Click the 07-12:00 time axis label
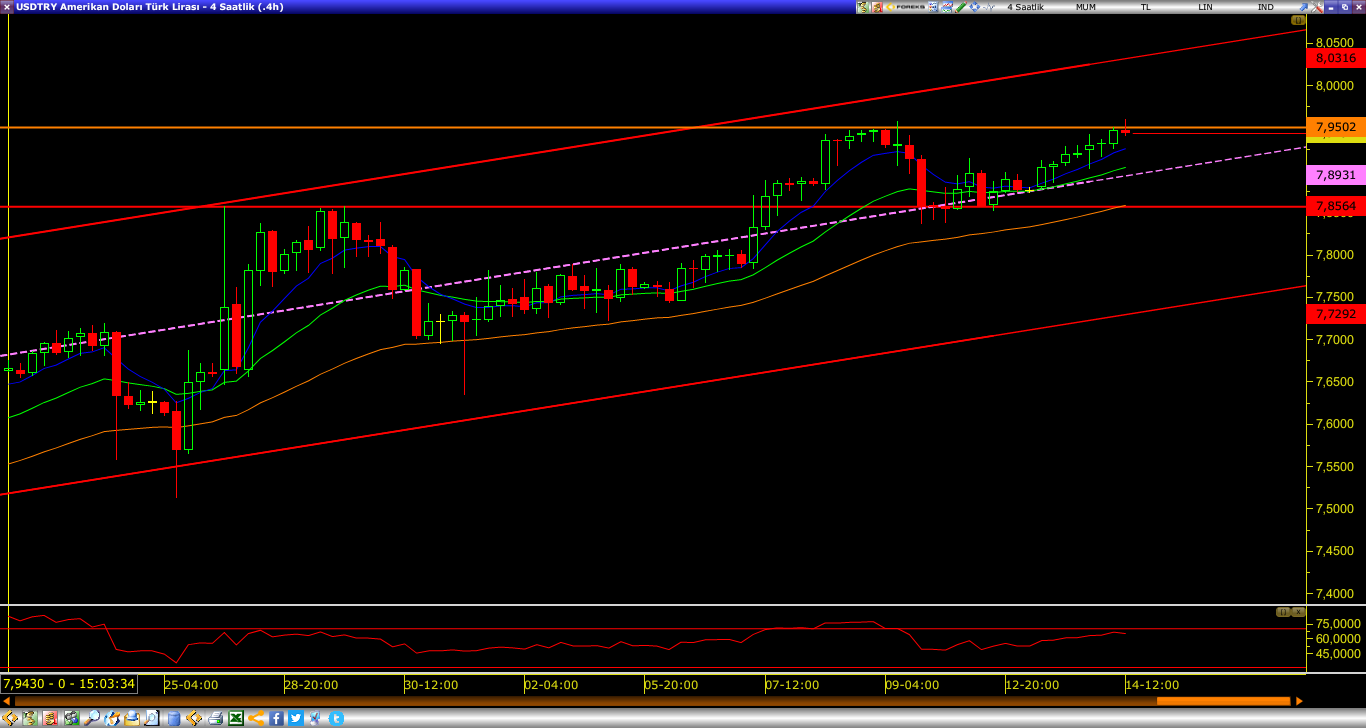This screenshot has height=728, width=1366. pyautogui.click(x=792, y=685)
